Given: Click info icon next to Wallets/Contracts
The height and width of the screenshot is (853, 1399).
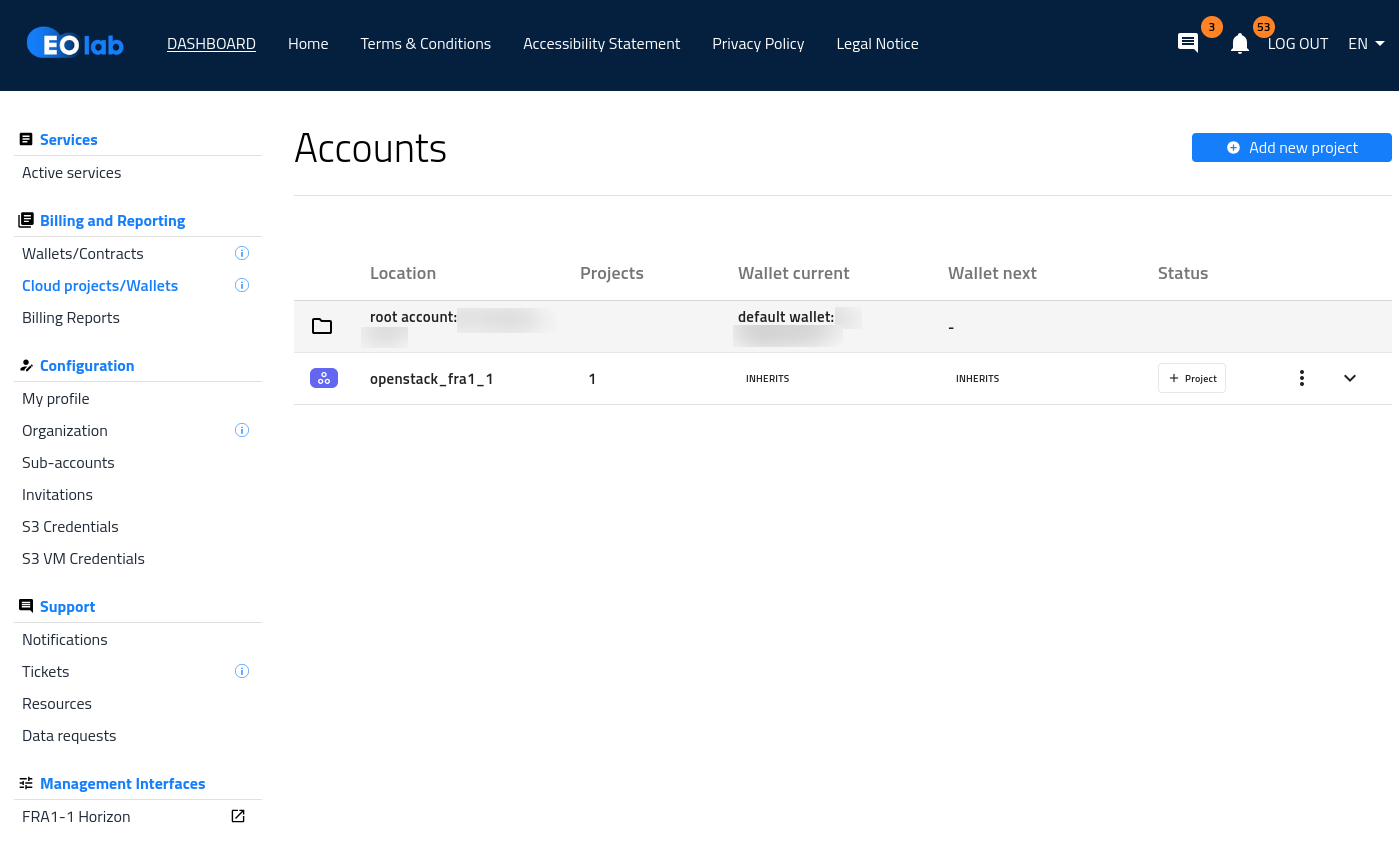Looking at the screenshot, I should 241,254.
